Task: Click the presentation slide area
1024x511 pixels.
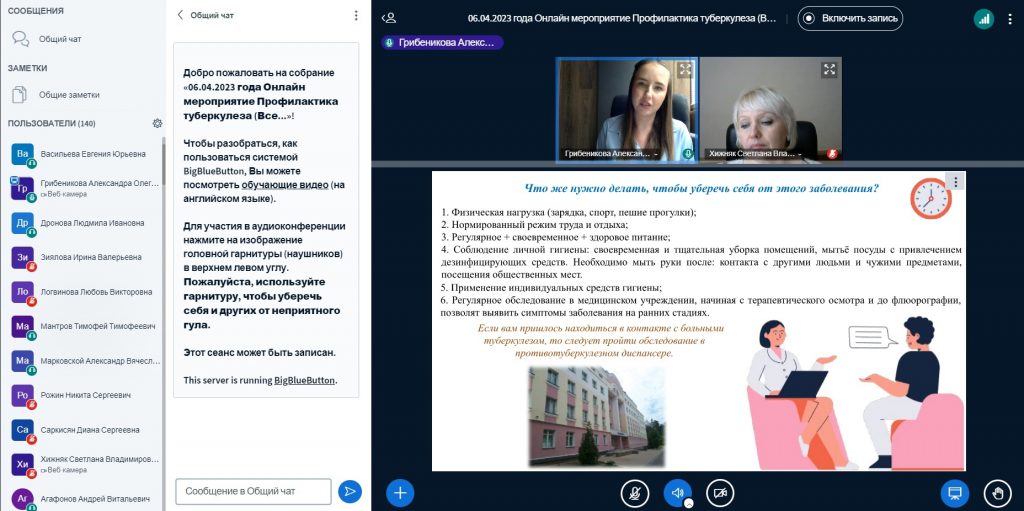Action: pos(698,321)
